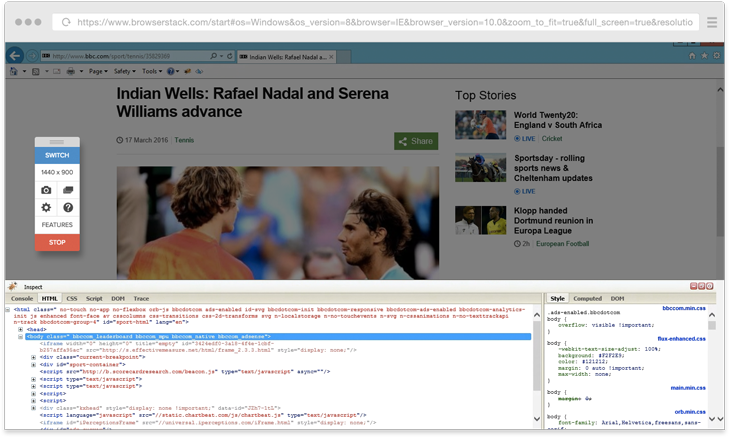
Task: Select the highlighted body class line
Action: (x=278, y=336)
